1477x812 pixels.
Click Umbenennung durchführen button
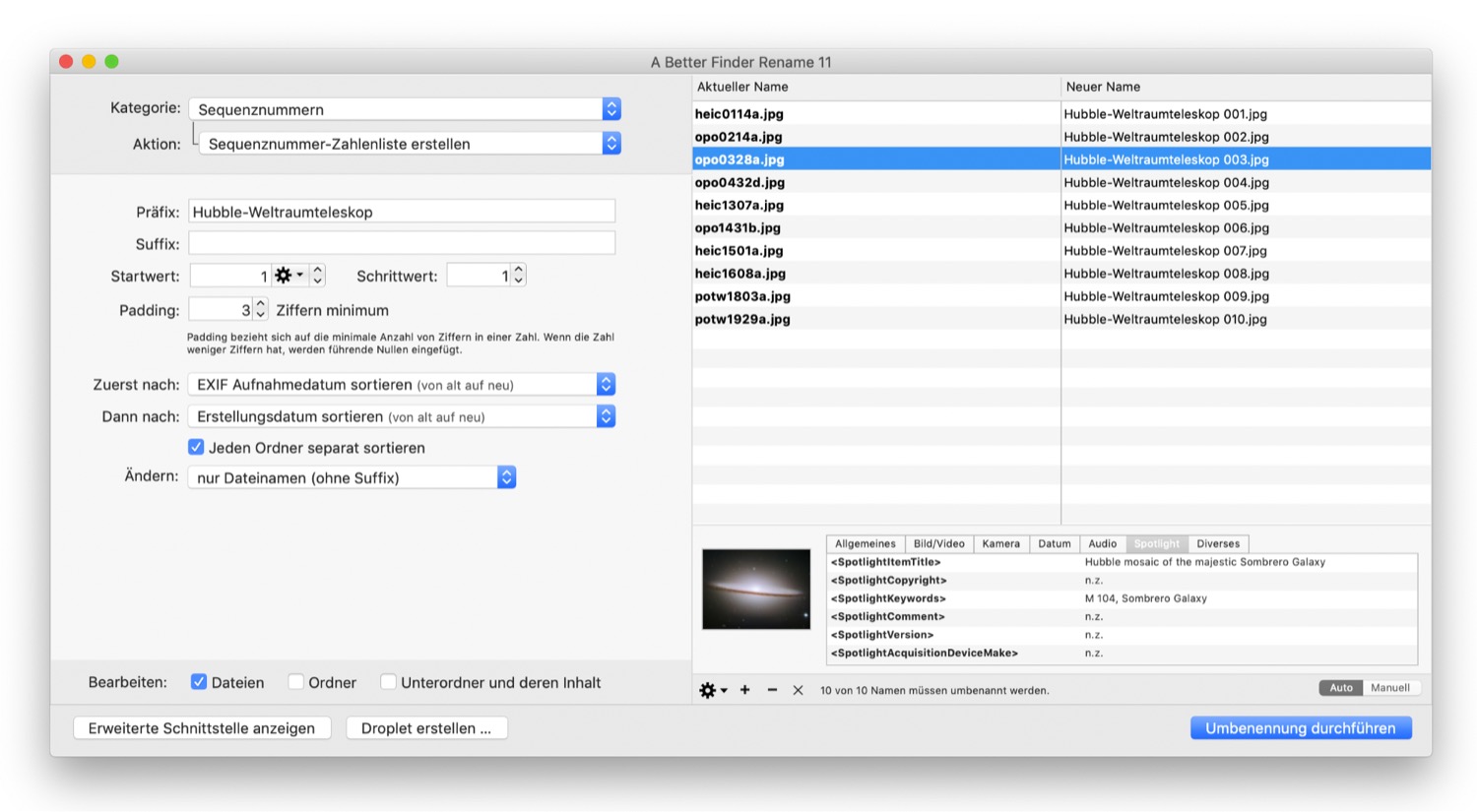(x=1301, y=728)
